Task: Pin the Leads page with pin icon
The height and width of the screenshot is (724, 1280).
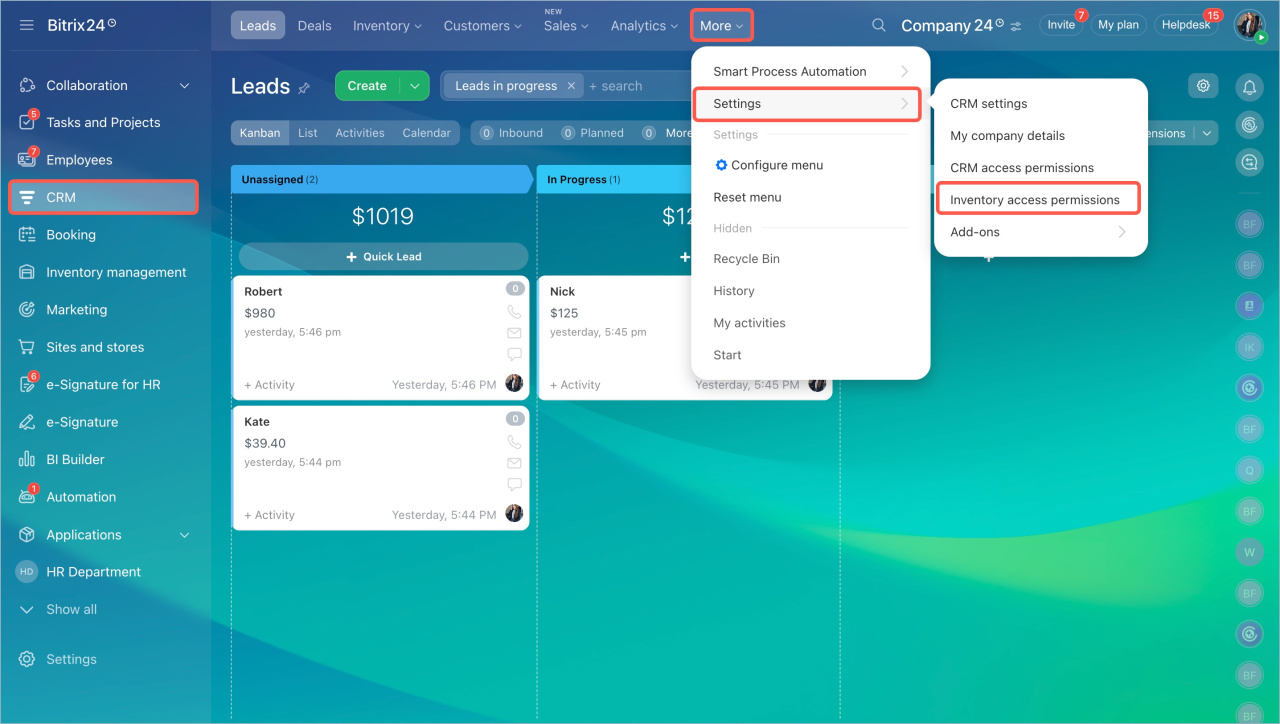Action: [x=304, y=88]
